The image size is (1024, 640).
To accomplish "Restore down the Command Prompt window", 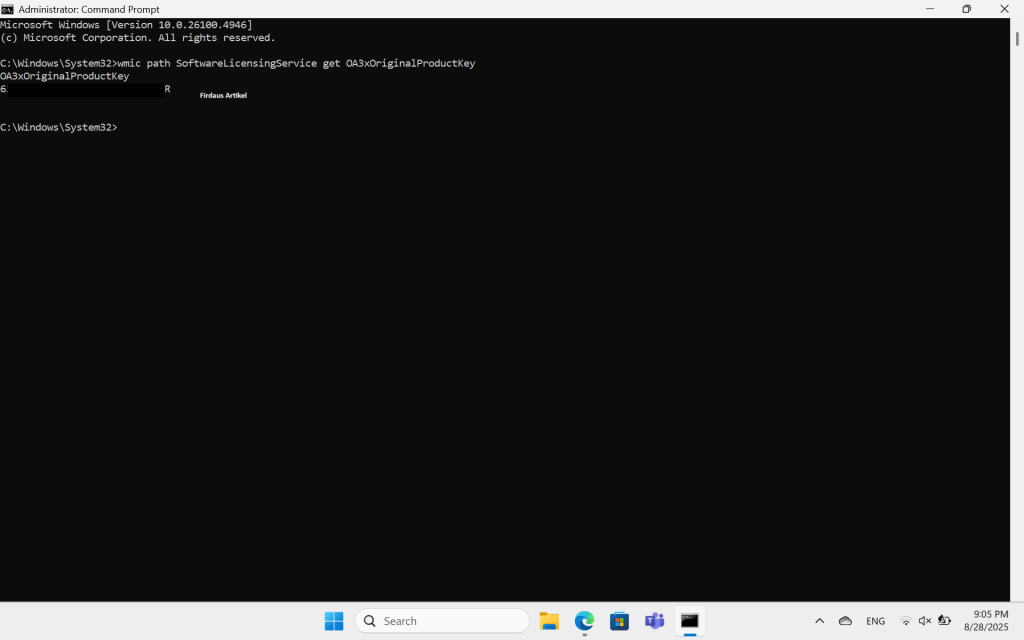I will pyautogui.click(x=966, y=9).
